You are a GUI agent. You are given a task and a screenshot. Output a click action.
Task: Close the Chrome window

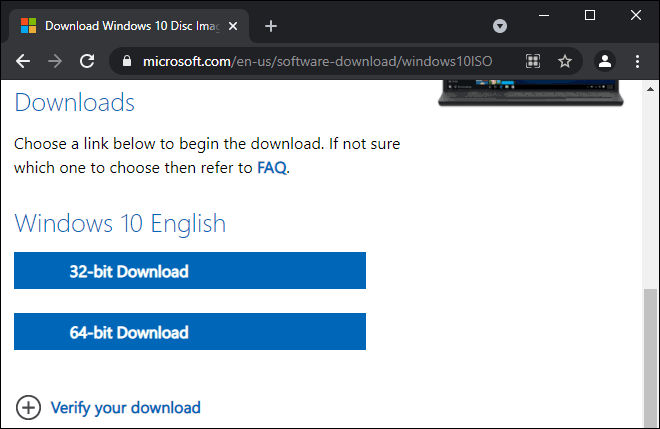[636, 16]
